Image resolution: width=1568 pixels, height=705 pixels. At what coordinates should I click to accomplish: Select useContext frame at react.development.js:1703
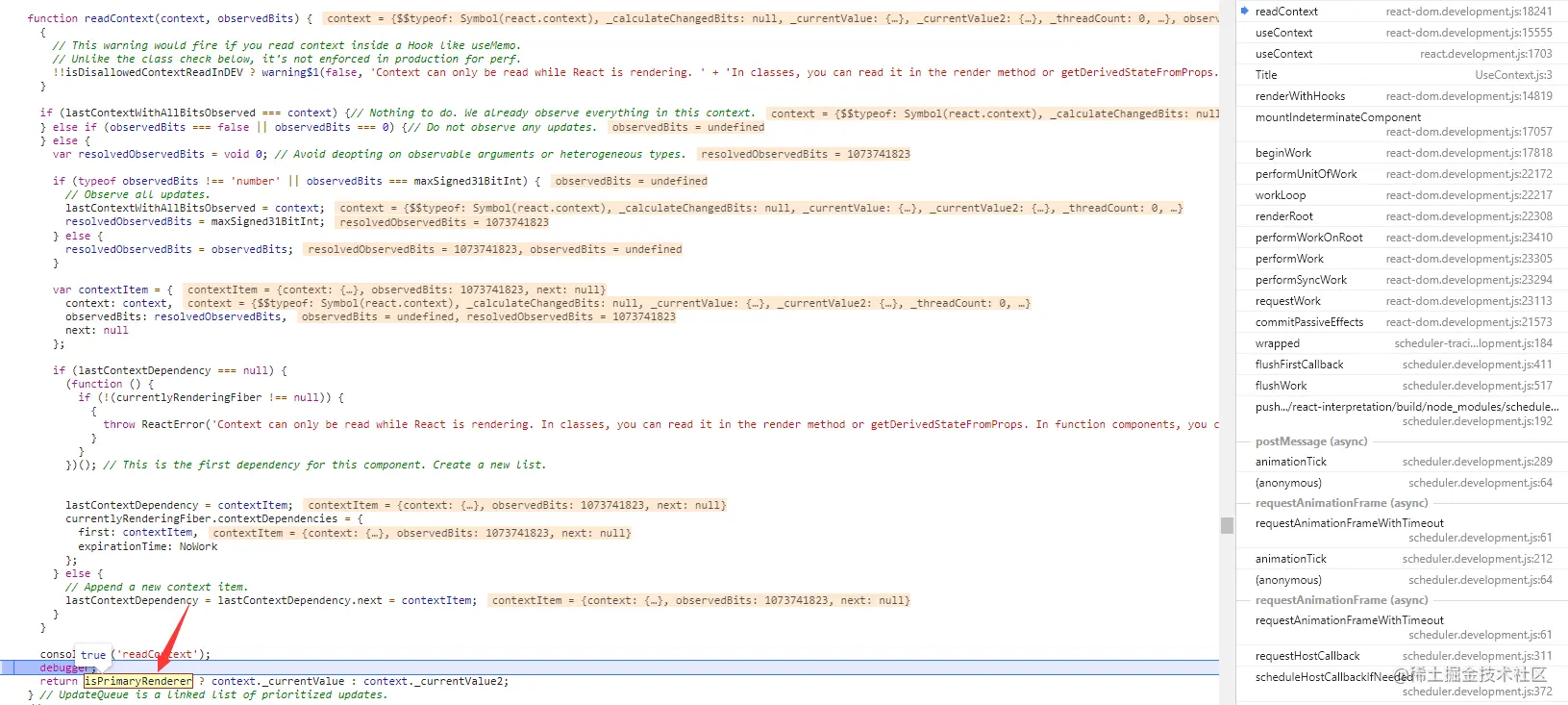coord(1402,54)
